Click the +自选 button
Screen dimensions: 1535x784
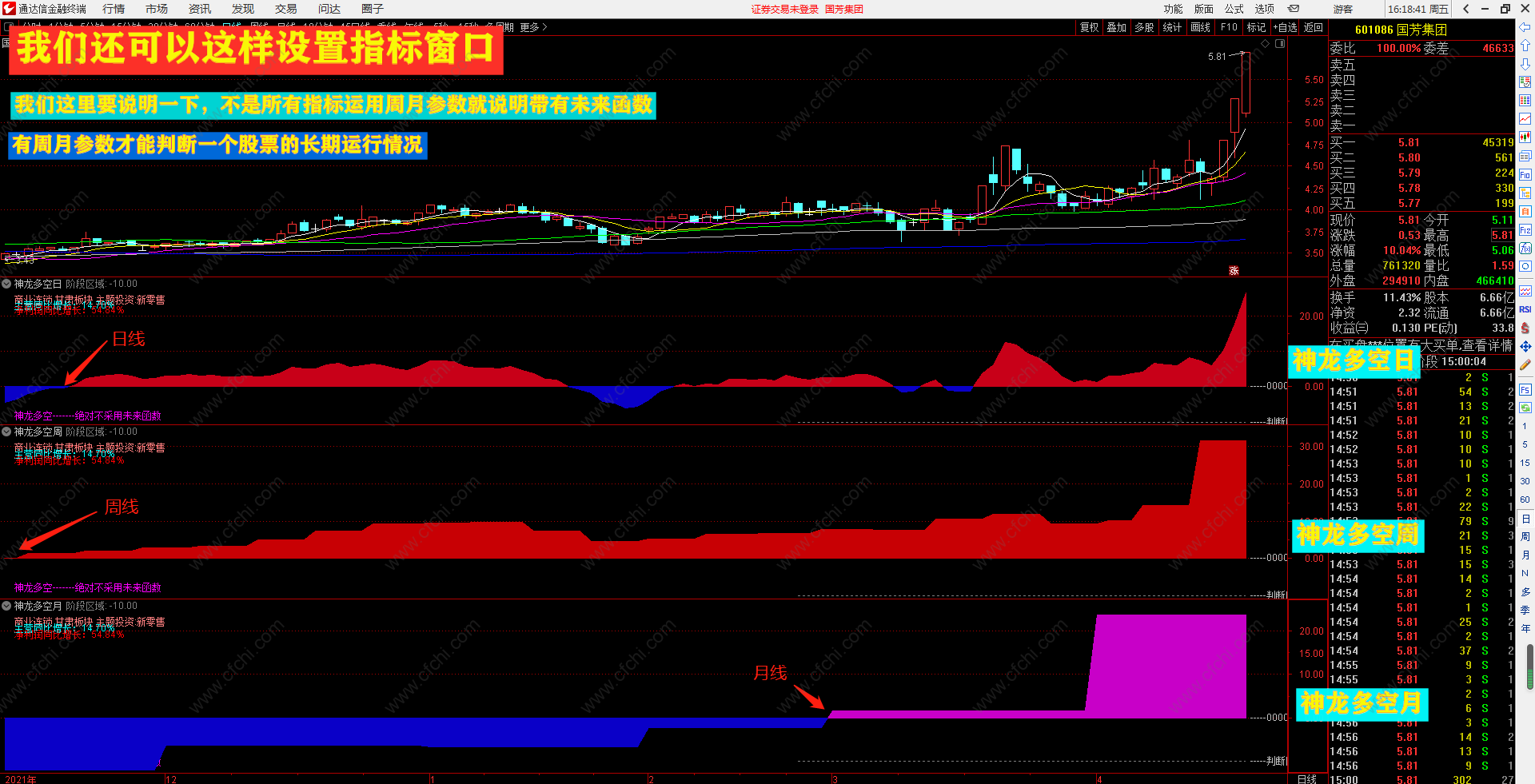point(1286,27)
